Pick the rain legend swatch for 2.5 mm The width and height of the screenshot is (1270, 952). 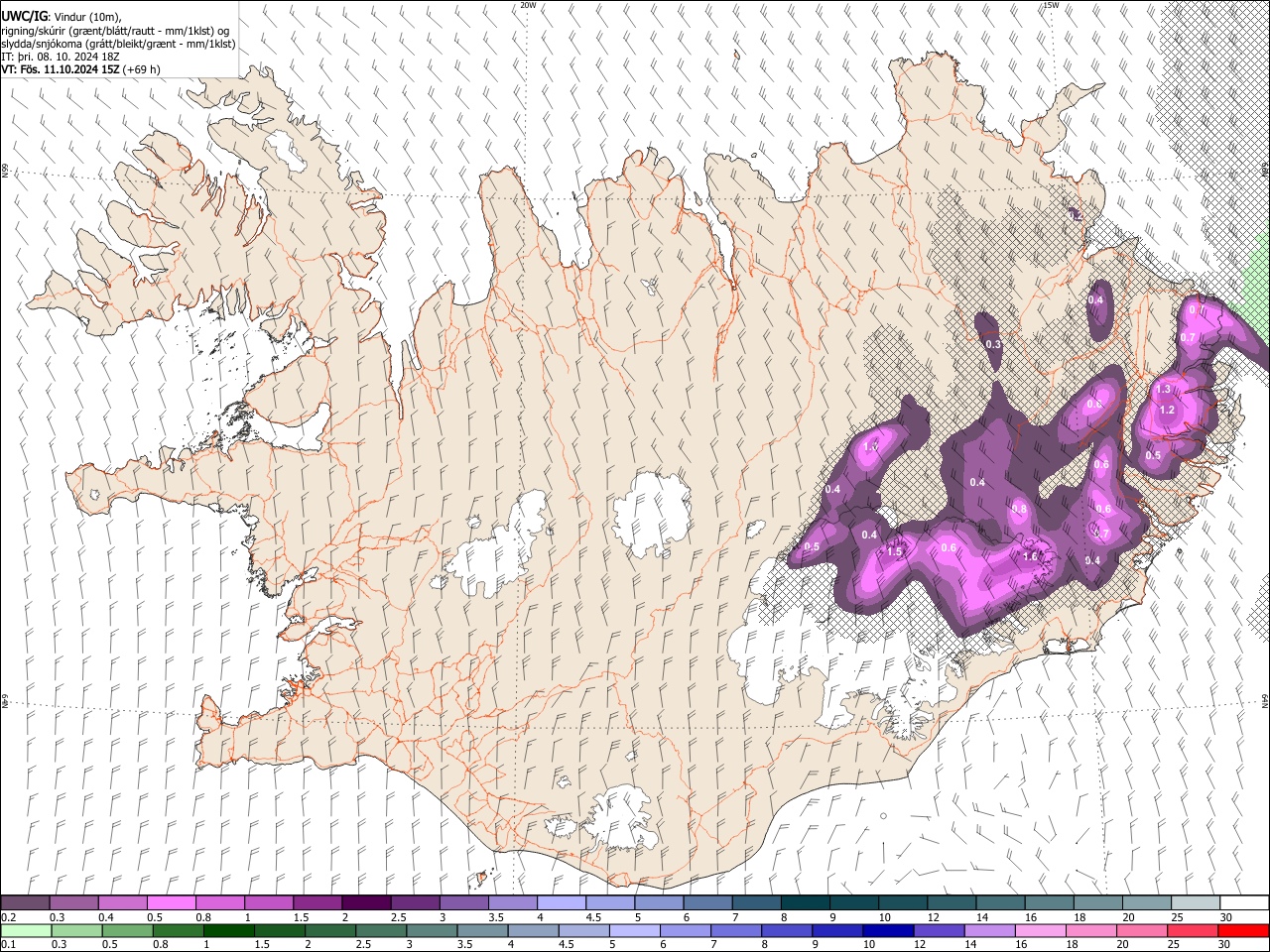point(381,930)
